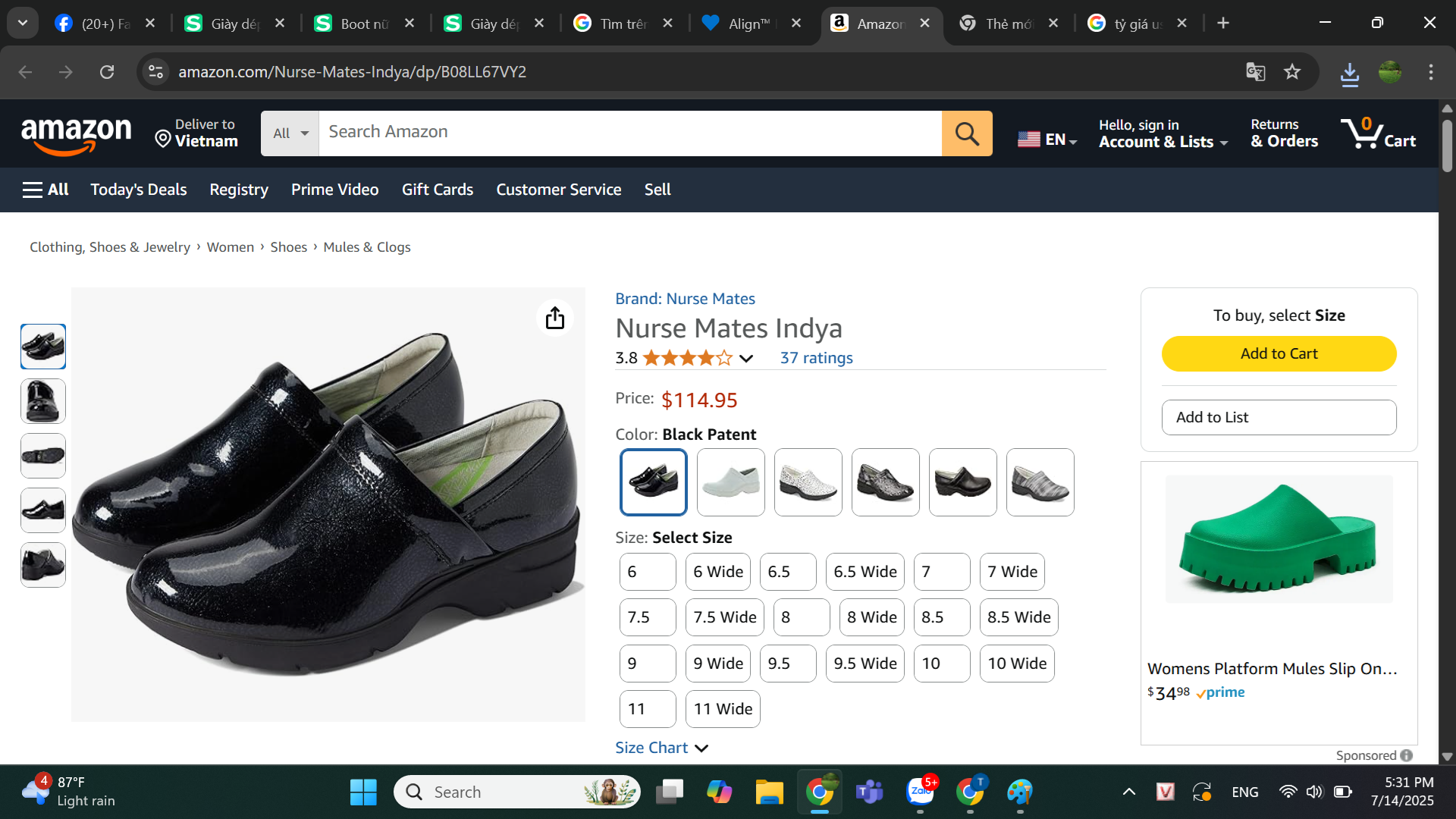Click the Amazon logo
The width and height of the screenshot is (1456, 819).
[76, 135]
